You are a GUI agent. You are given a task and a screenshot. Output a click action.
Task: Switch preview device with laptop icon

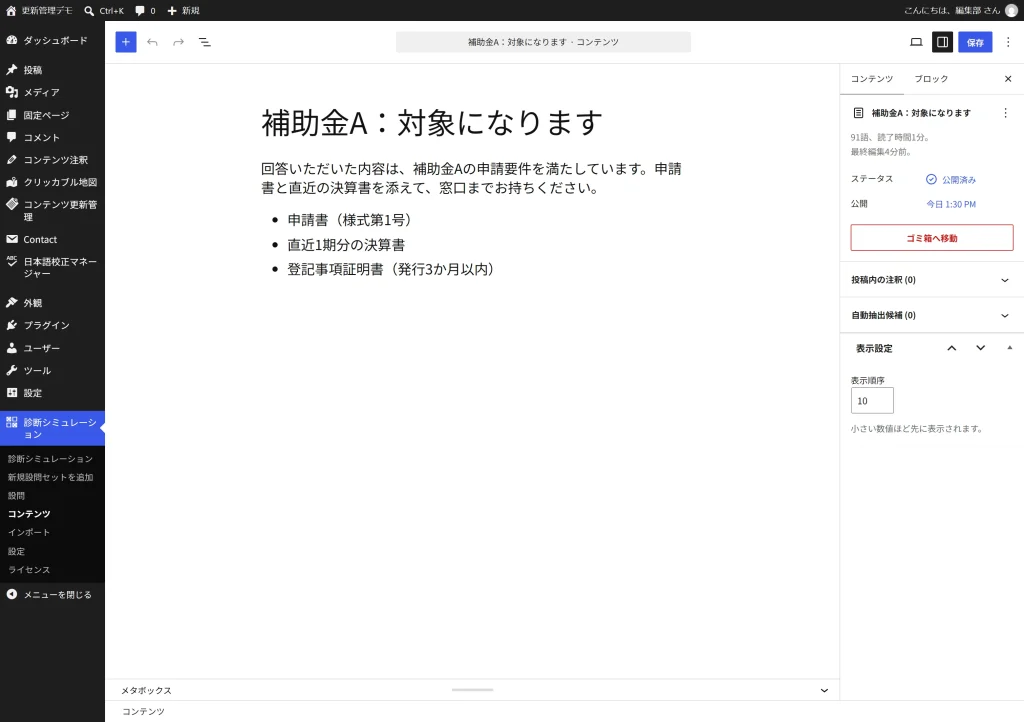coord(916,42)
